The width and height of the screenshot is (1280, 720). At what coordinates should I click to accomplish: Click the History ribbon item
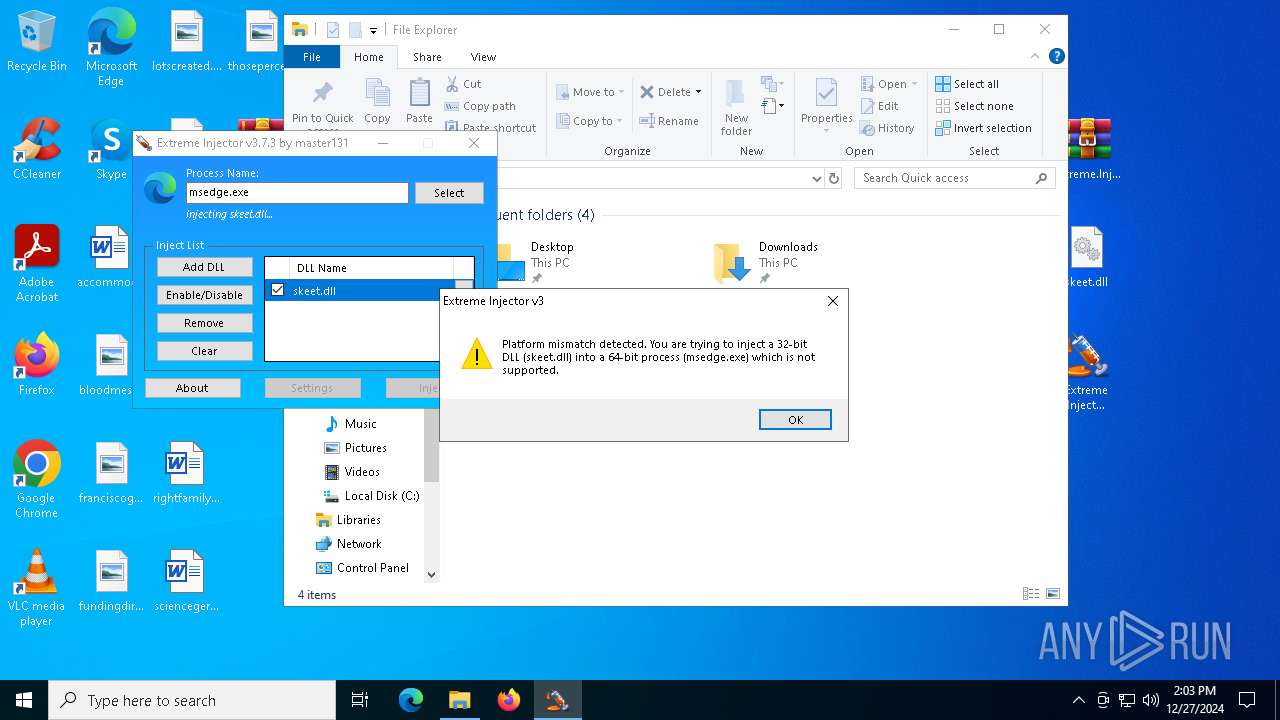point(887,128)
